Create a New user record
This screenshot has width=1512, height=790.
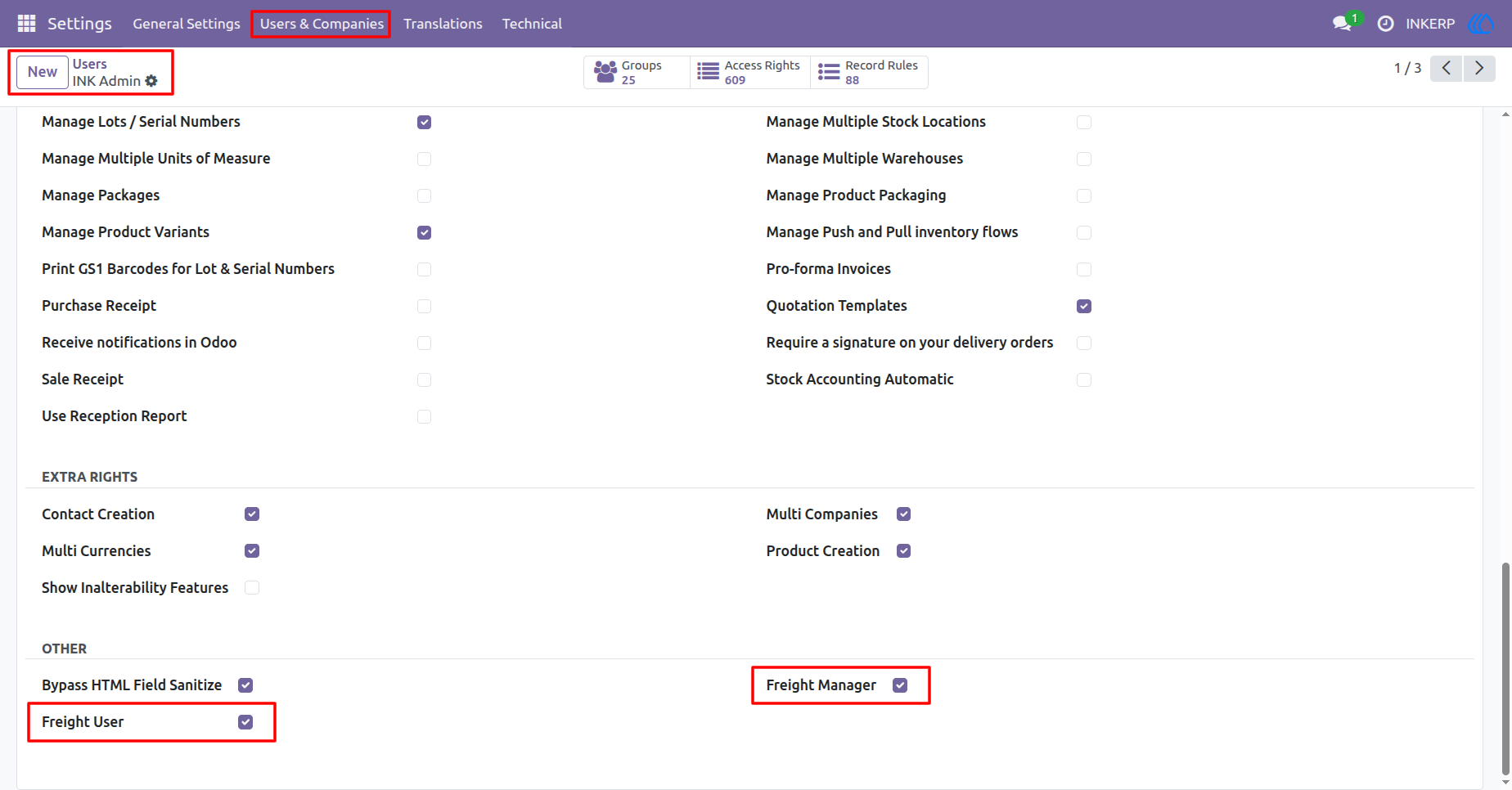tap(43, 72)
